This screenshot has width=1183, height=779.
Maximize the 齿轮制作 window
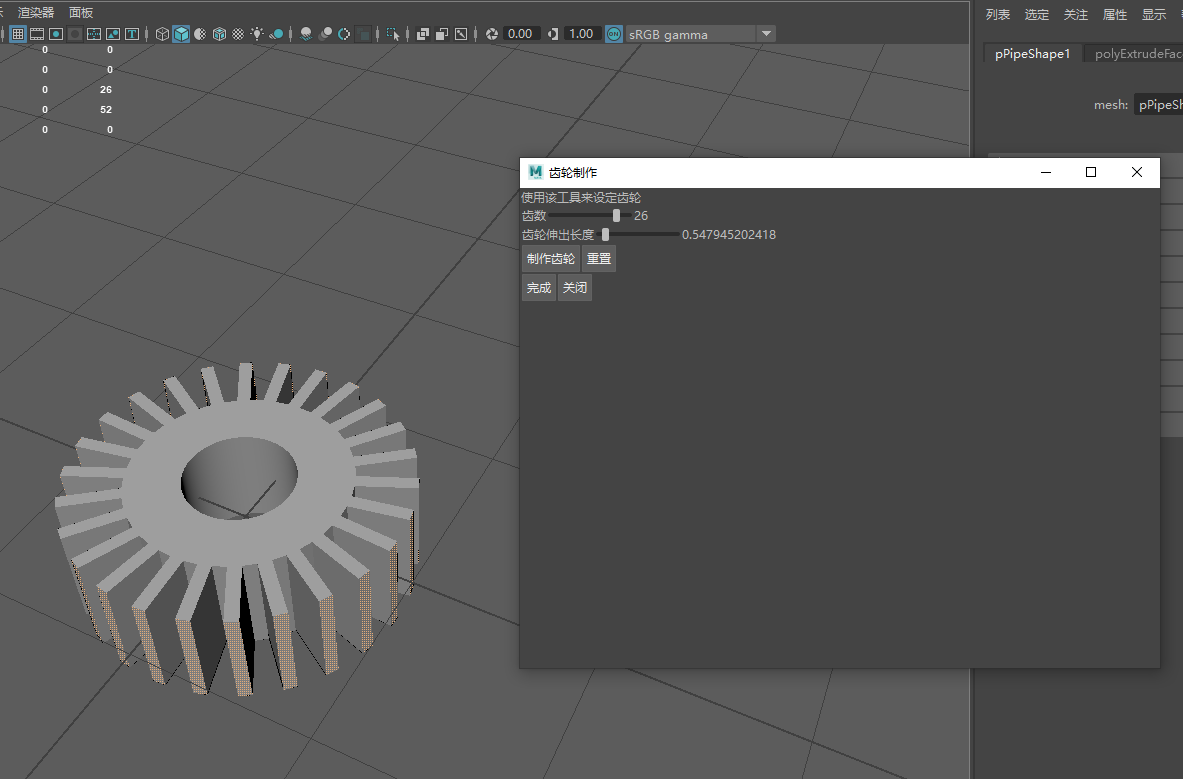1090,172
